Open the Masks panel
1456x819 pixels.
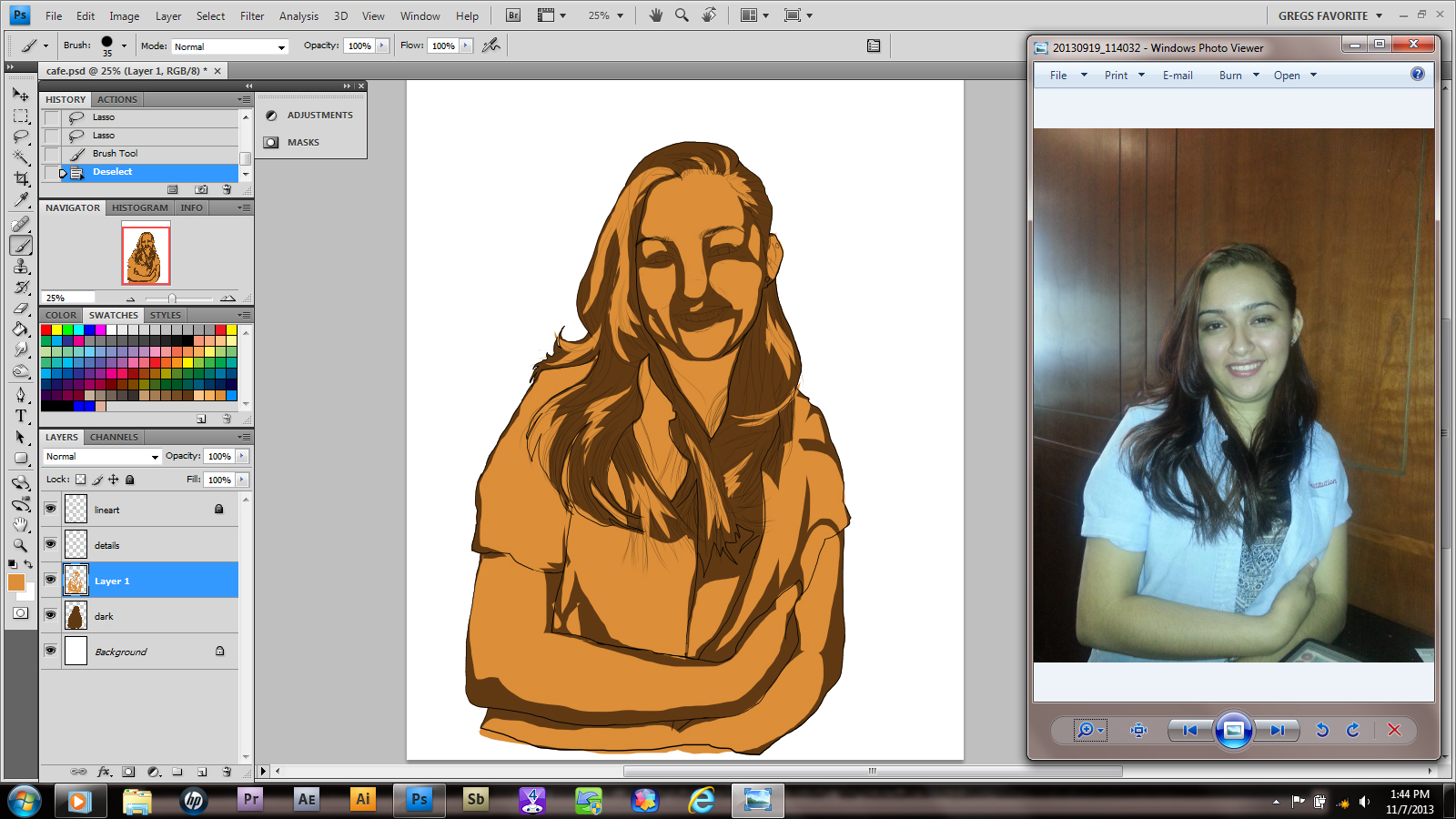303,143
